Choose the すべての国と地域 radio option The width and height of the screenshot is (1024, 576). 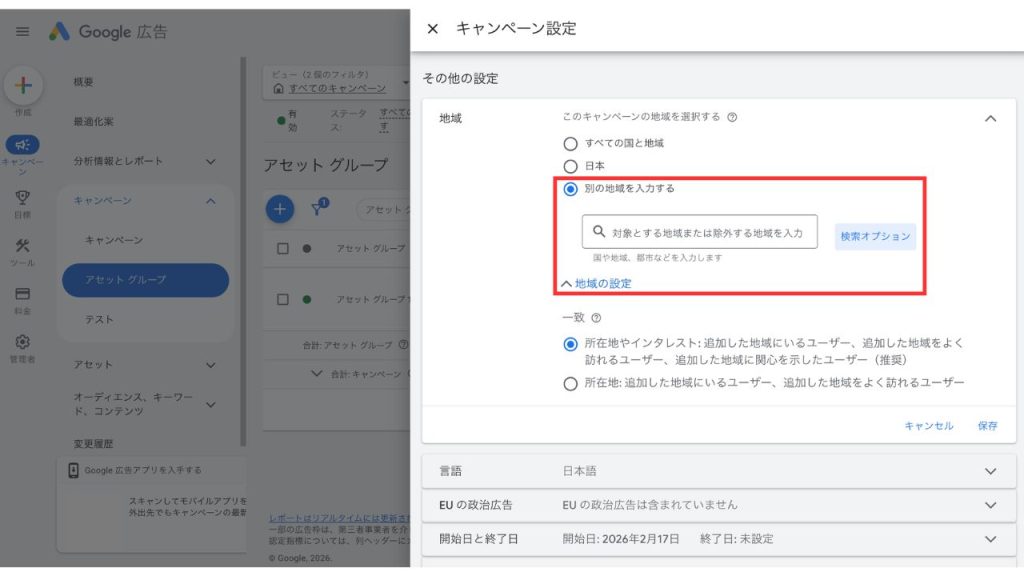pos(569,142)
